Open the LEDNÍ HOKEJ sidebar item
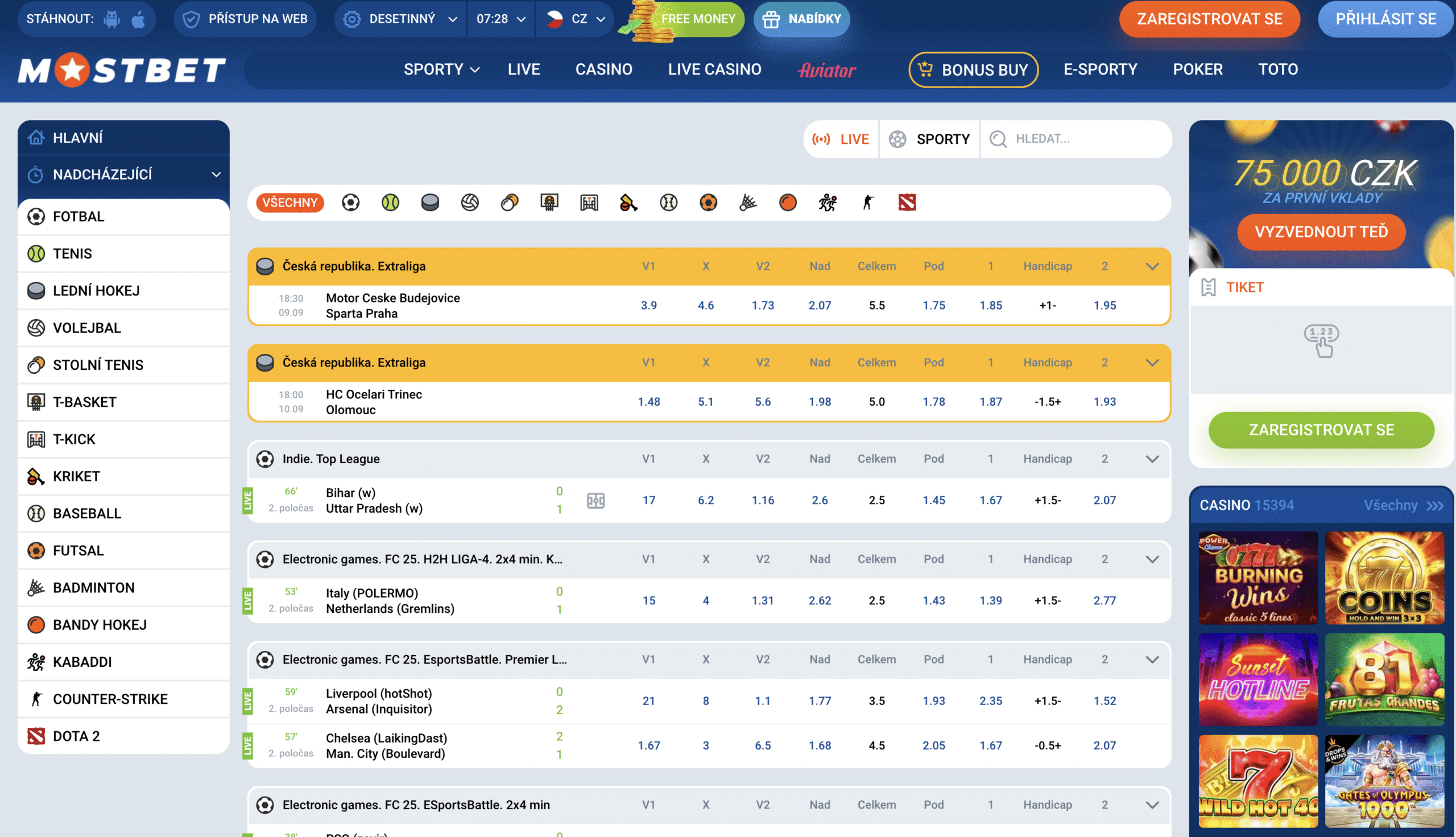The width and height of the screenshot is (1456, 837). click(x=123, y=291)
